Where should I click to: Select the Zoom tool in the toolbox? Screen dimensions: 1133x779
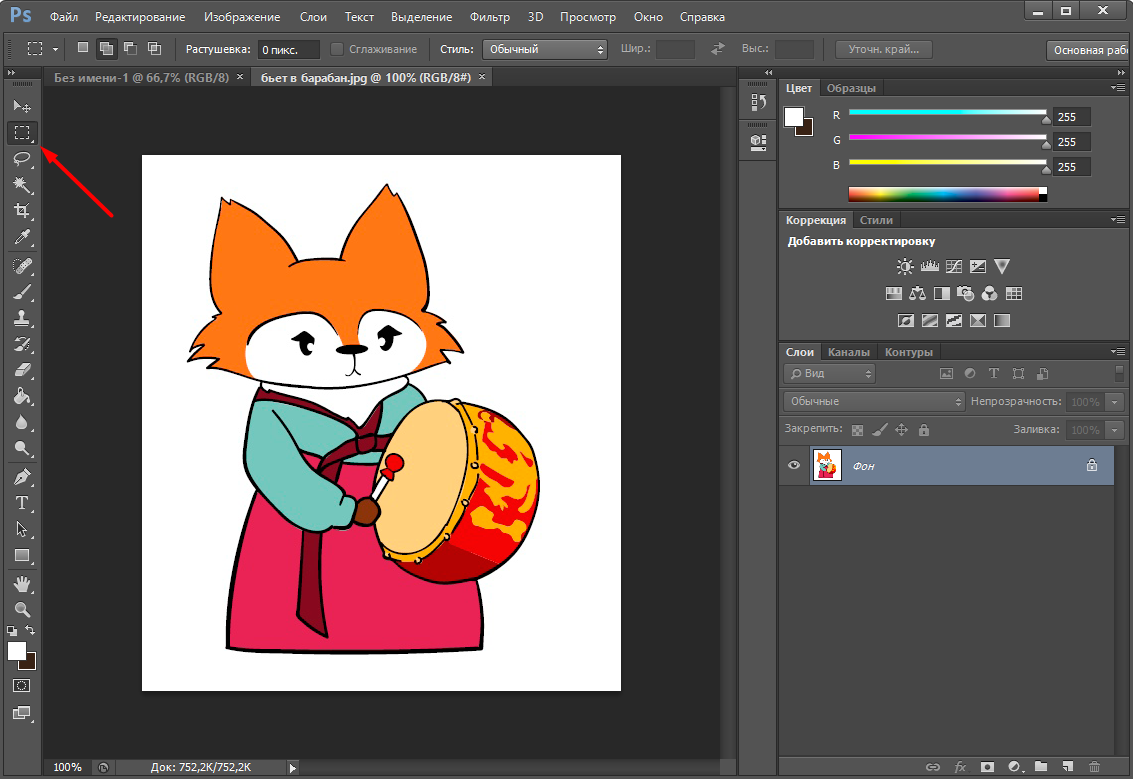pos(22,609)
